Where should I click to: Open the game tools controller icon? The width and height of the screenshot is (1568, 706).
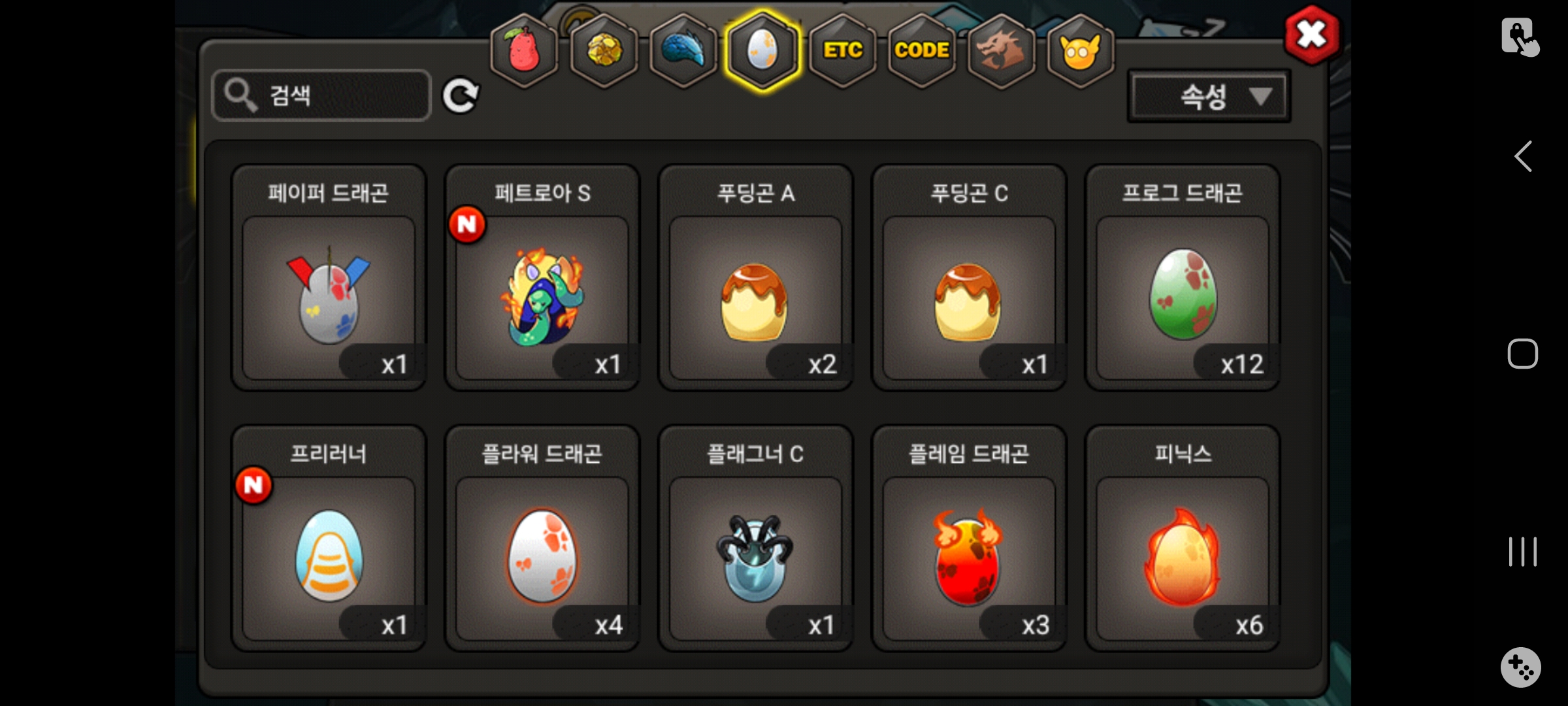coord(1521,667)
